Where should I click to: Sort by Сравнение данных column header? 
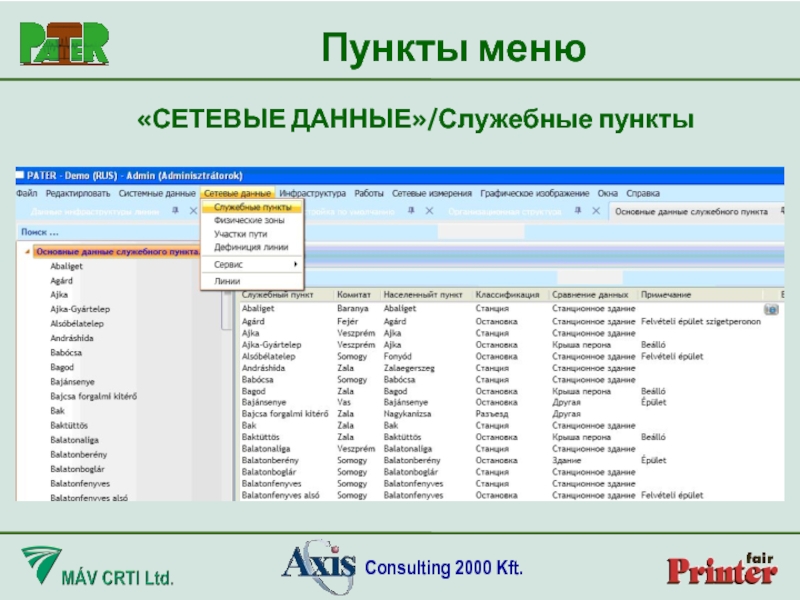pyautogui.click(x=590, y=295)
